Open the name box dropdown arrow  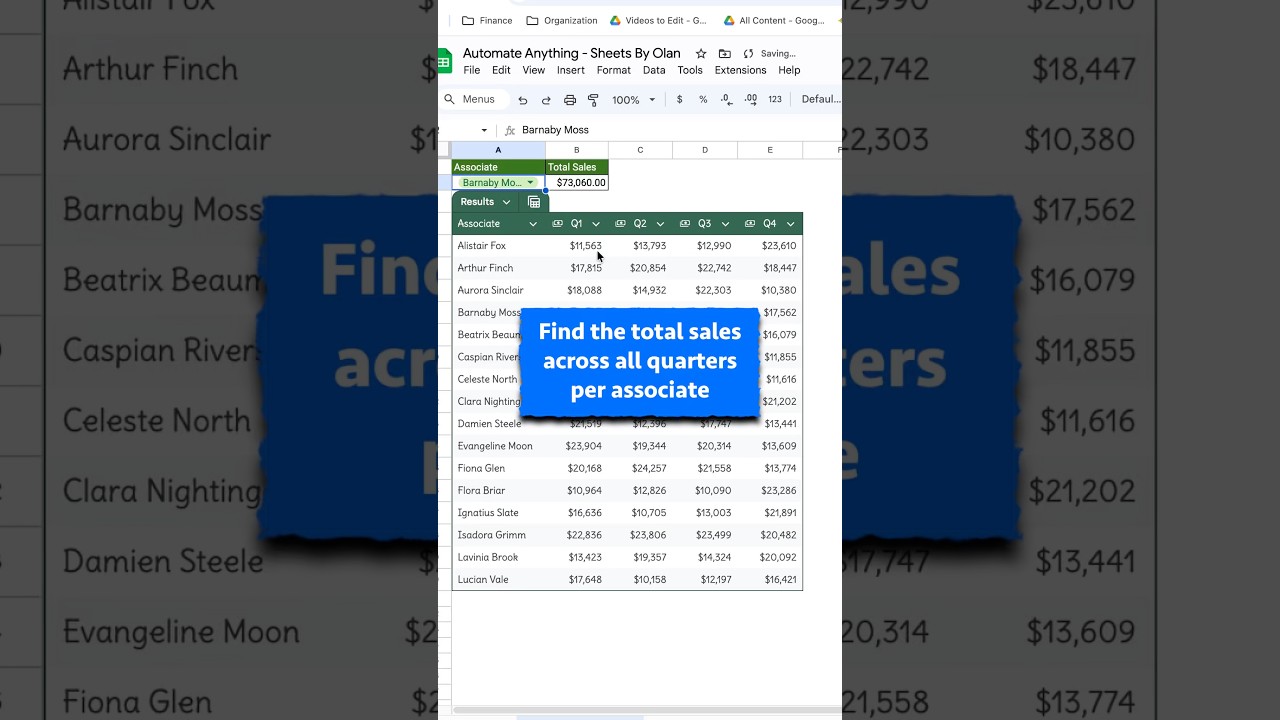(x=484, y=130)
